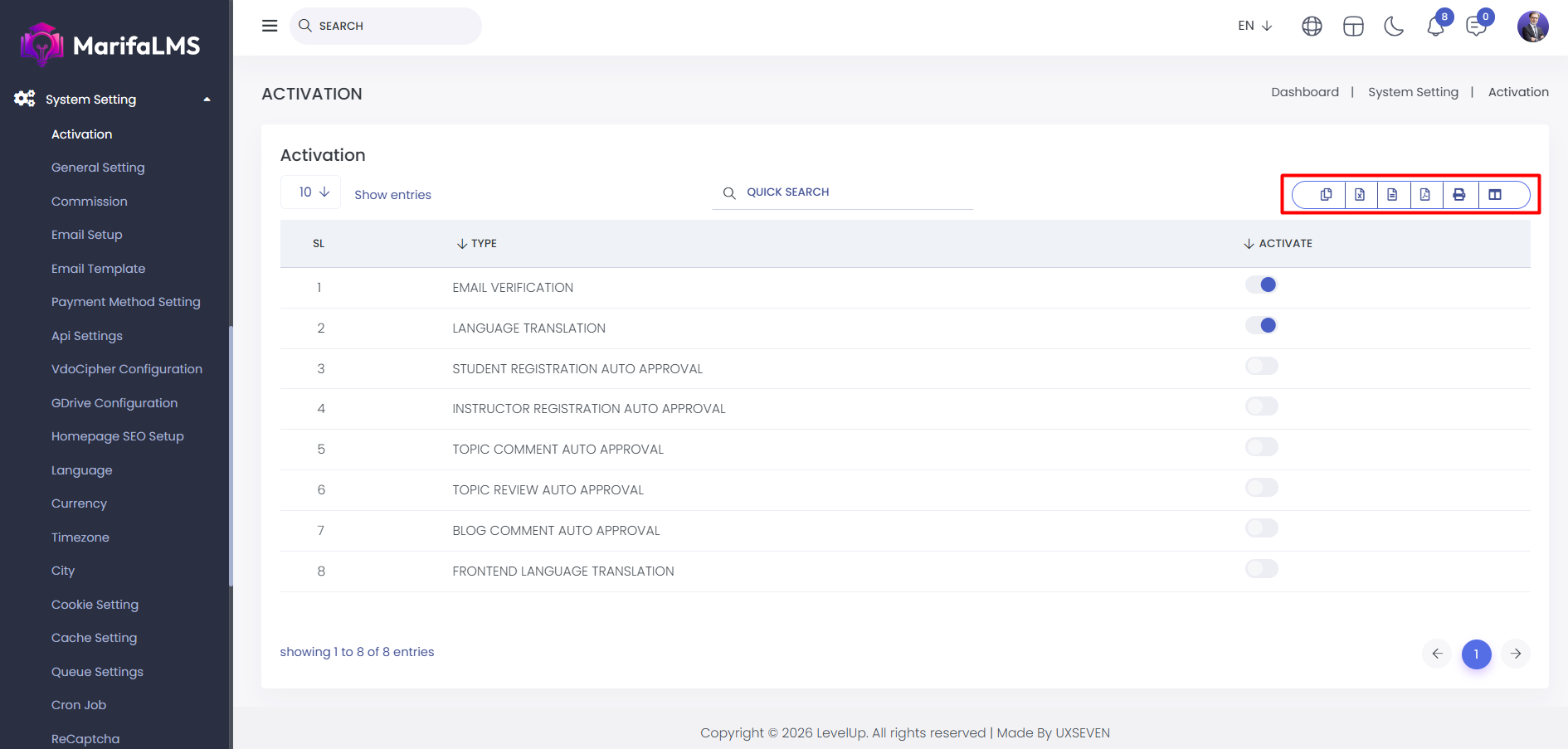Disable the Email Verification toggle

coord(1261,285)
